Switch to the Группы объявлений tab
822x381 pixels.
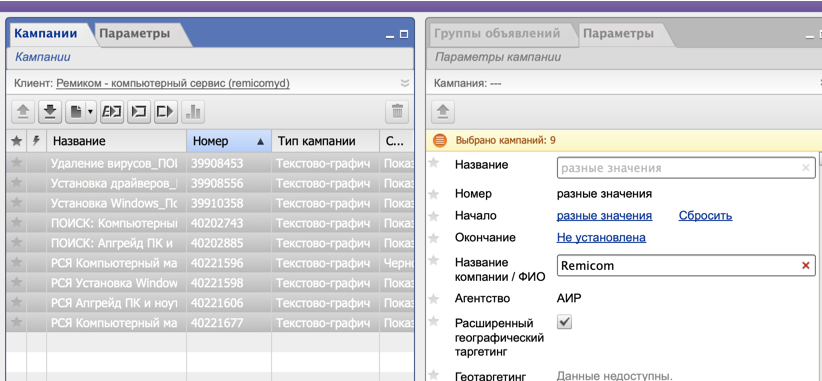tap(497, 34)
